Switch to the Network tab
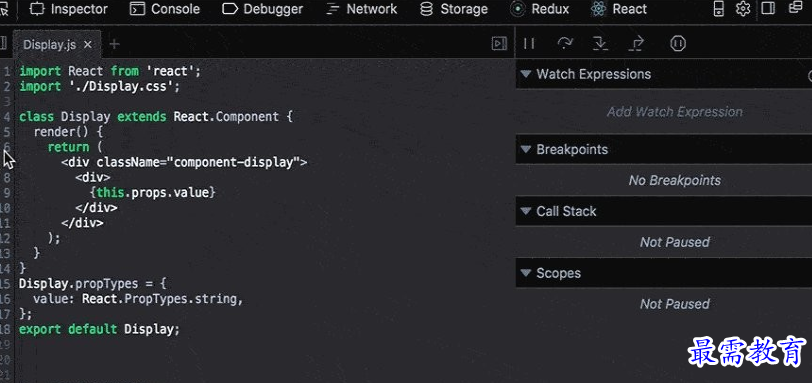This screenshot has height=383, width=812. (x=362, y=9)
